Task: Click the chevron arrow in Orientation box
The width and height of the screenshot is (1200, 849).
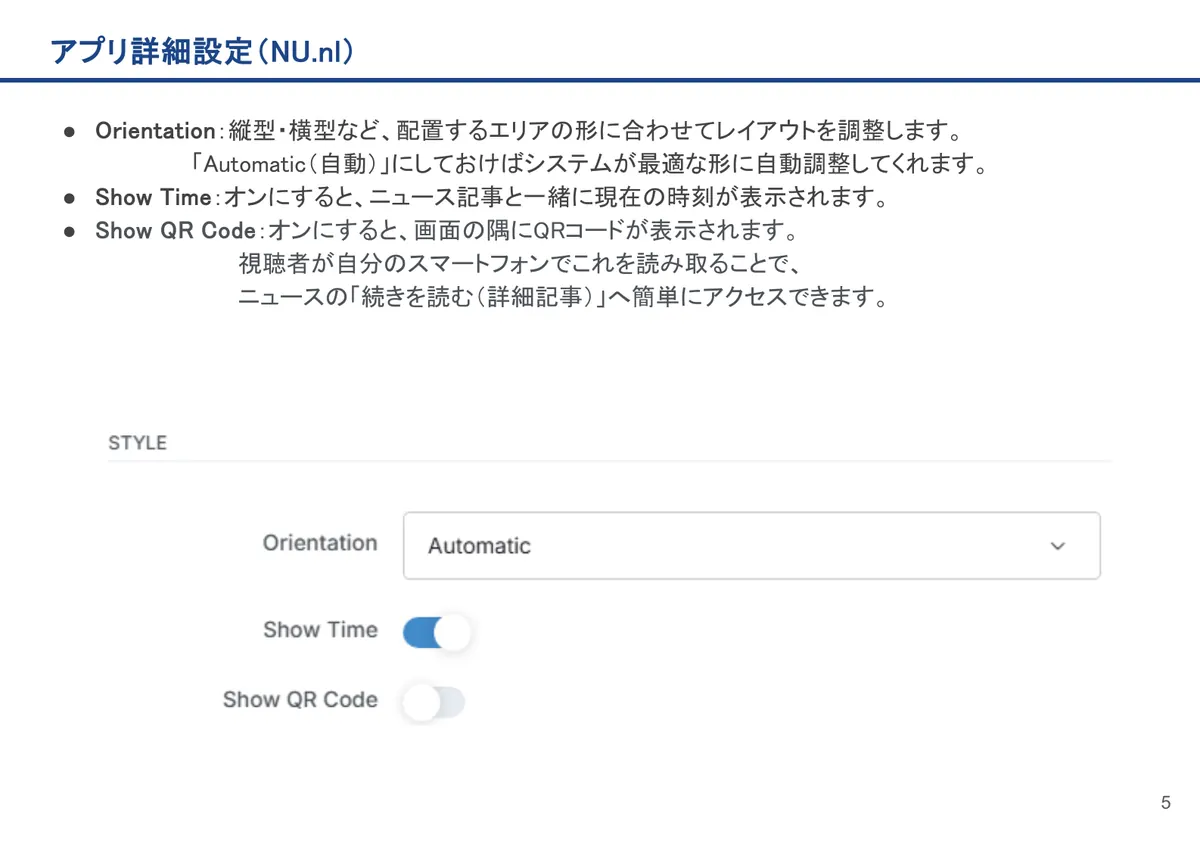Action: pyautogui.click(x=1058, y=546)
